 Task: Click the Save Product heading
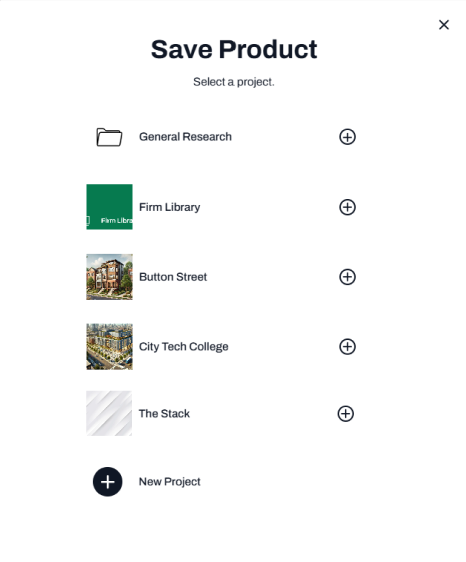tap(234, 49)
